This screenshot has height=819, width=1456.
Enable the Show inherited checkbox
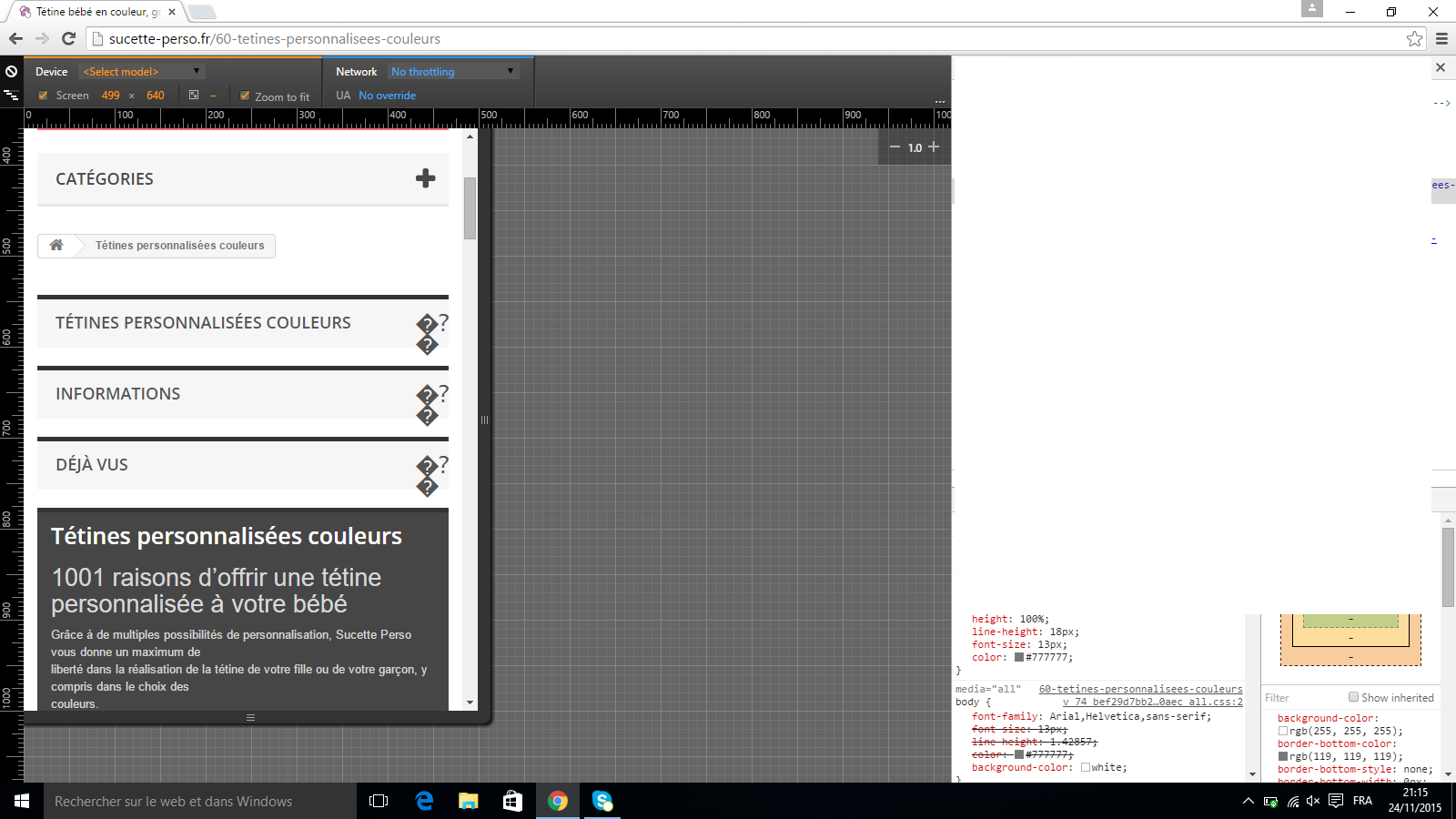[x=1354, y=697]
